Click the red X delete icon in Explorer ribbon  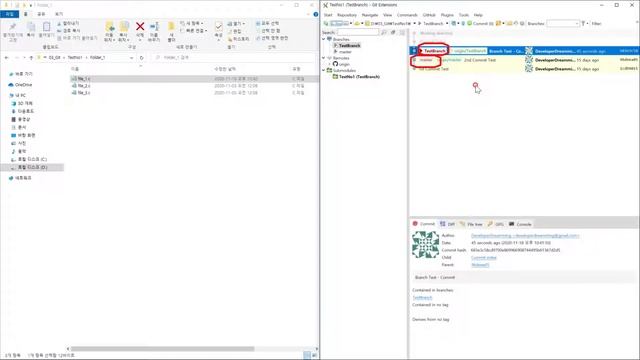[140, 27]
